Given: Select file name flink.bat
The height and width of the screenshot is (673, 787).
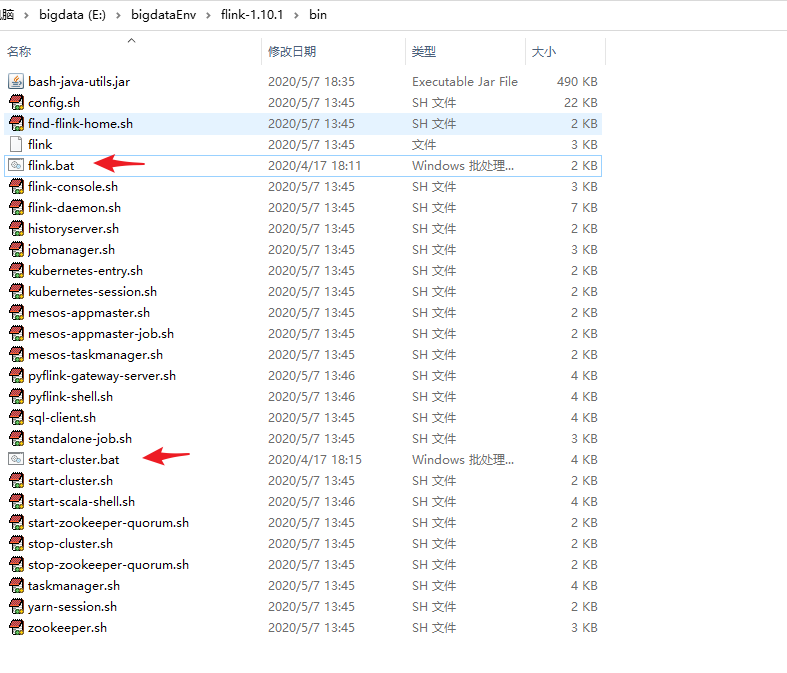Looking at the screenshot, I should coord(51,166).
